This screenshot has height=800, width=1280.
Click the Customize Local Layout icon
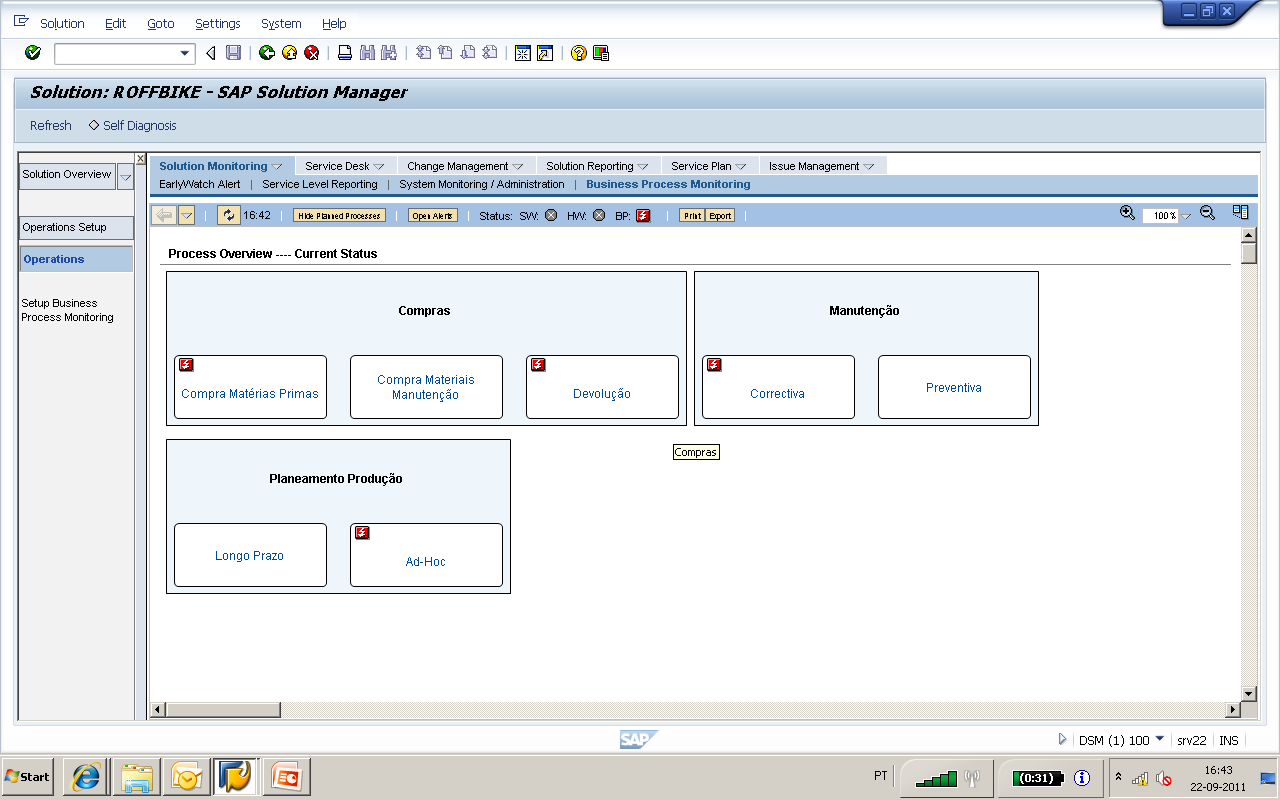(601, 53)
